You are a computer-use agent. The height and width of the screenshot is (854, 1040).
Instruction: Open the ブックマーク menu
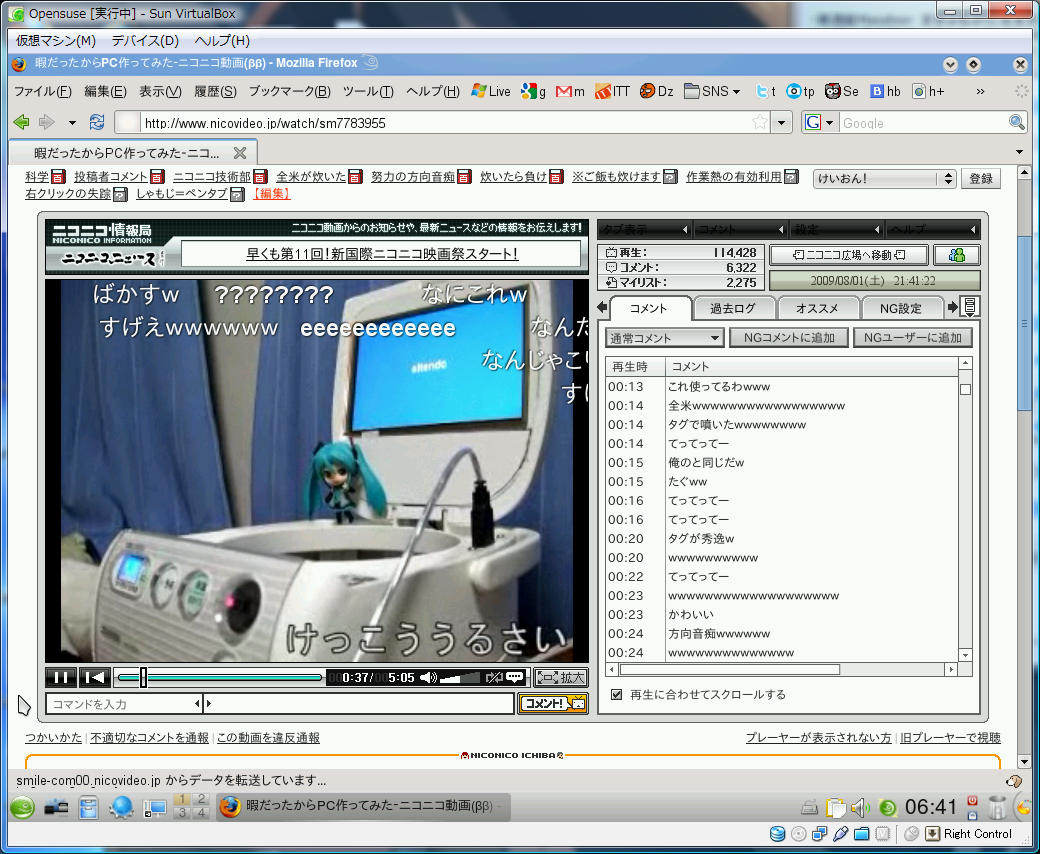289,92
